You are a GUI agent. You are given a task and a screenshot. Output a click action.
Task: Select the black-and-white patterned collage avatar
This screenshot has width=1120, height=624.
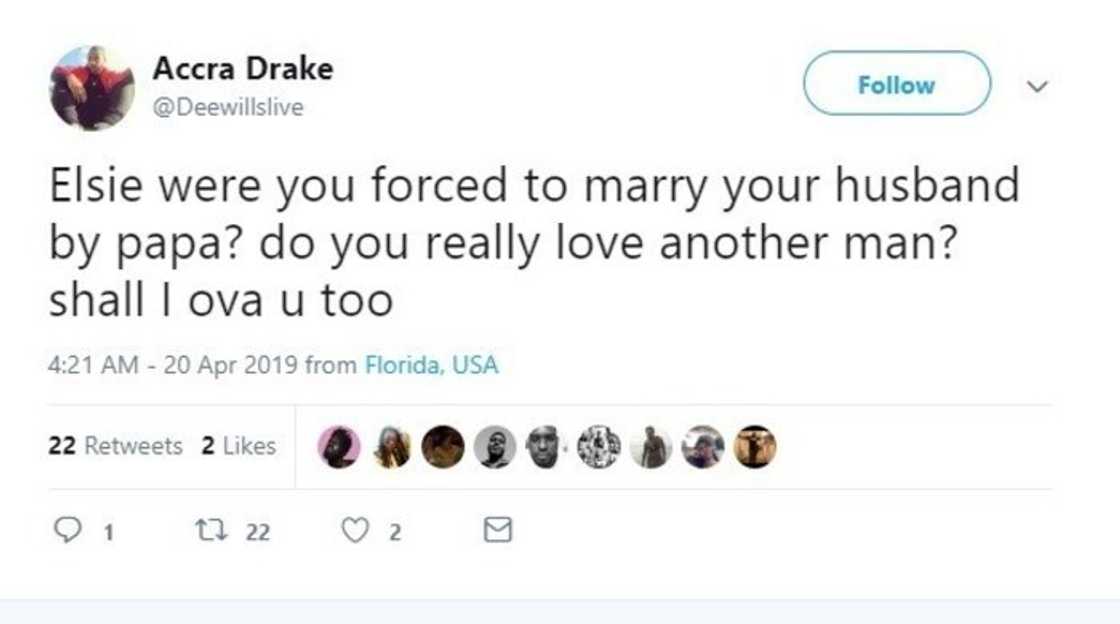click(599, 447)
